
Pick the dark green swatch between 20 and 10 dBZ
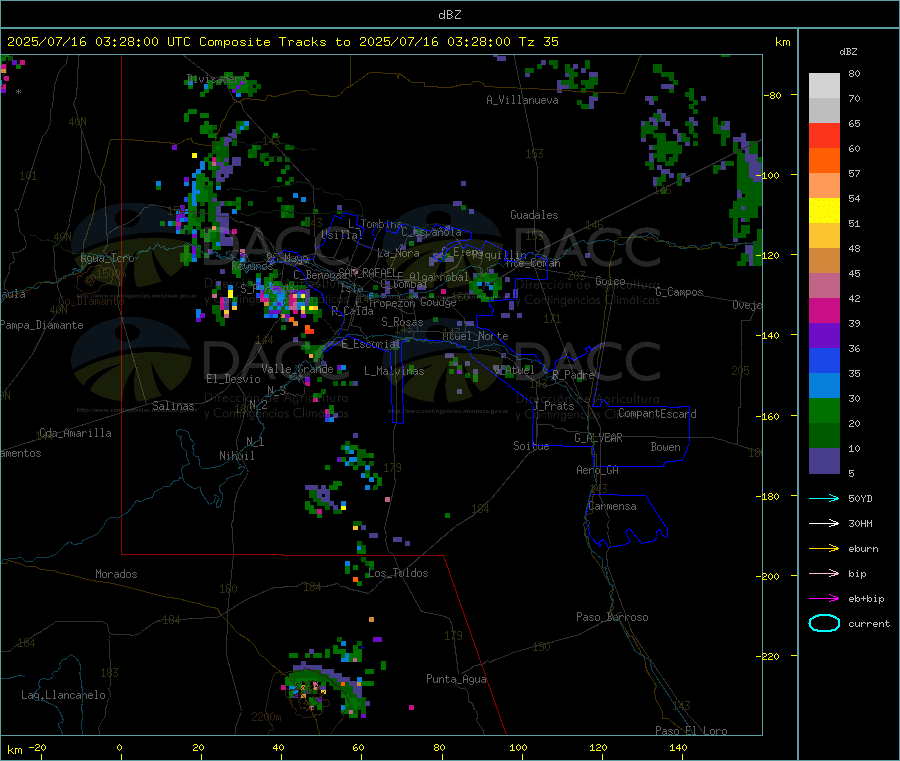point(824,436)
